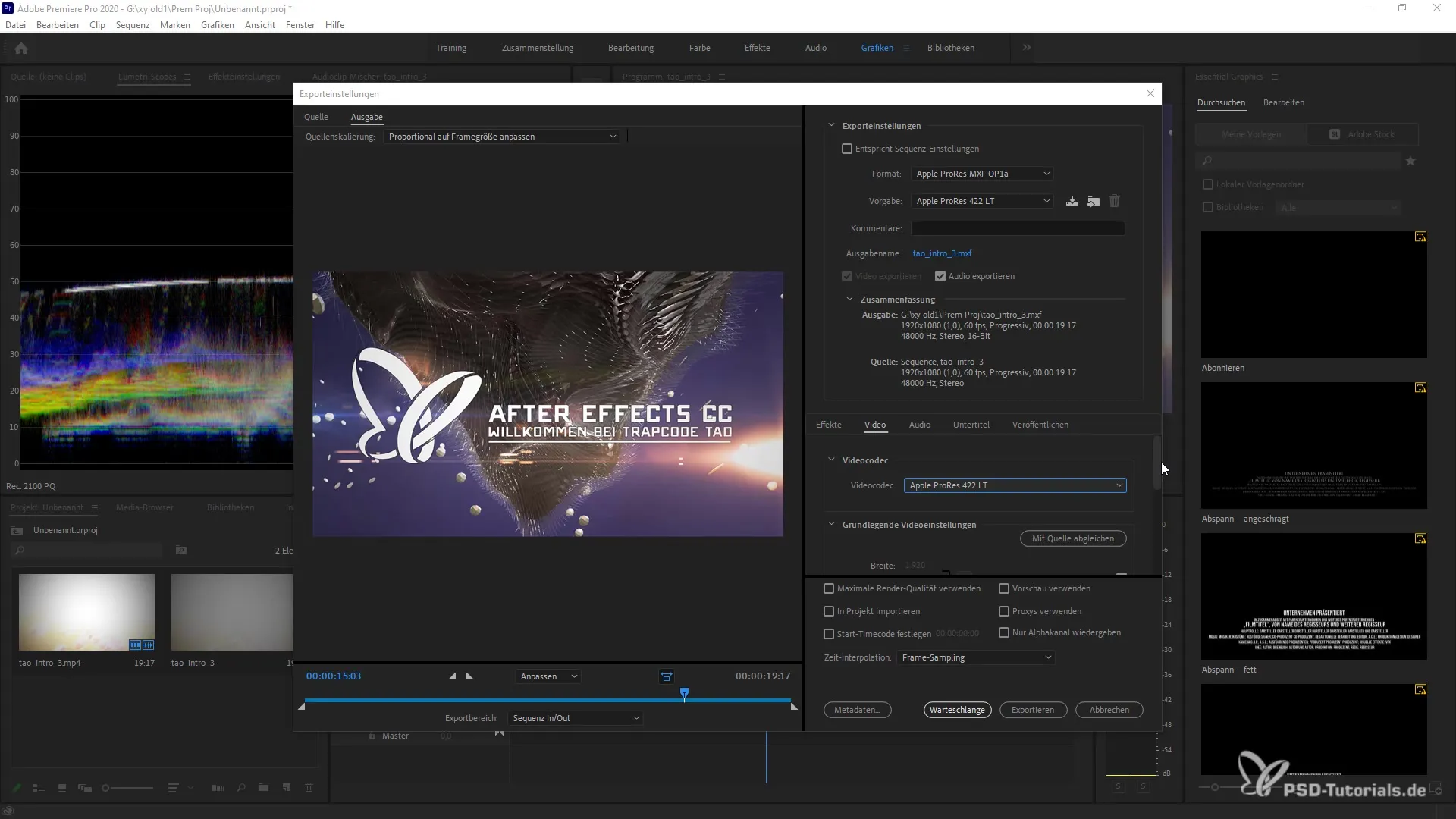Screen dimensions: 1456x819
Task: Click the green pencil write-protect icon
Action: [17, 788]
